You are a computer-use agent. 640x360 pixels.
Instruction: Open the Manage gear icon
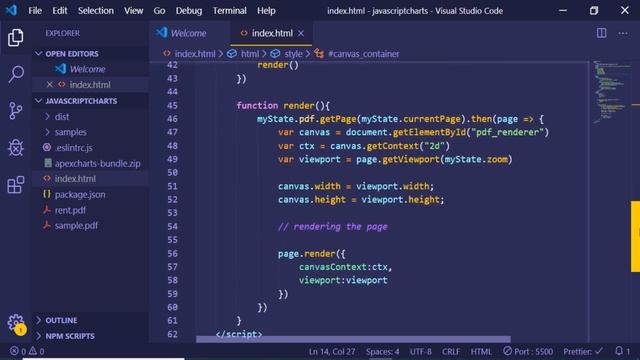(16, 322)
